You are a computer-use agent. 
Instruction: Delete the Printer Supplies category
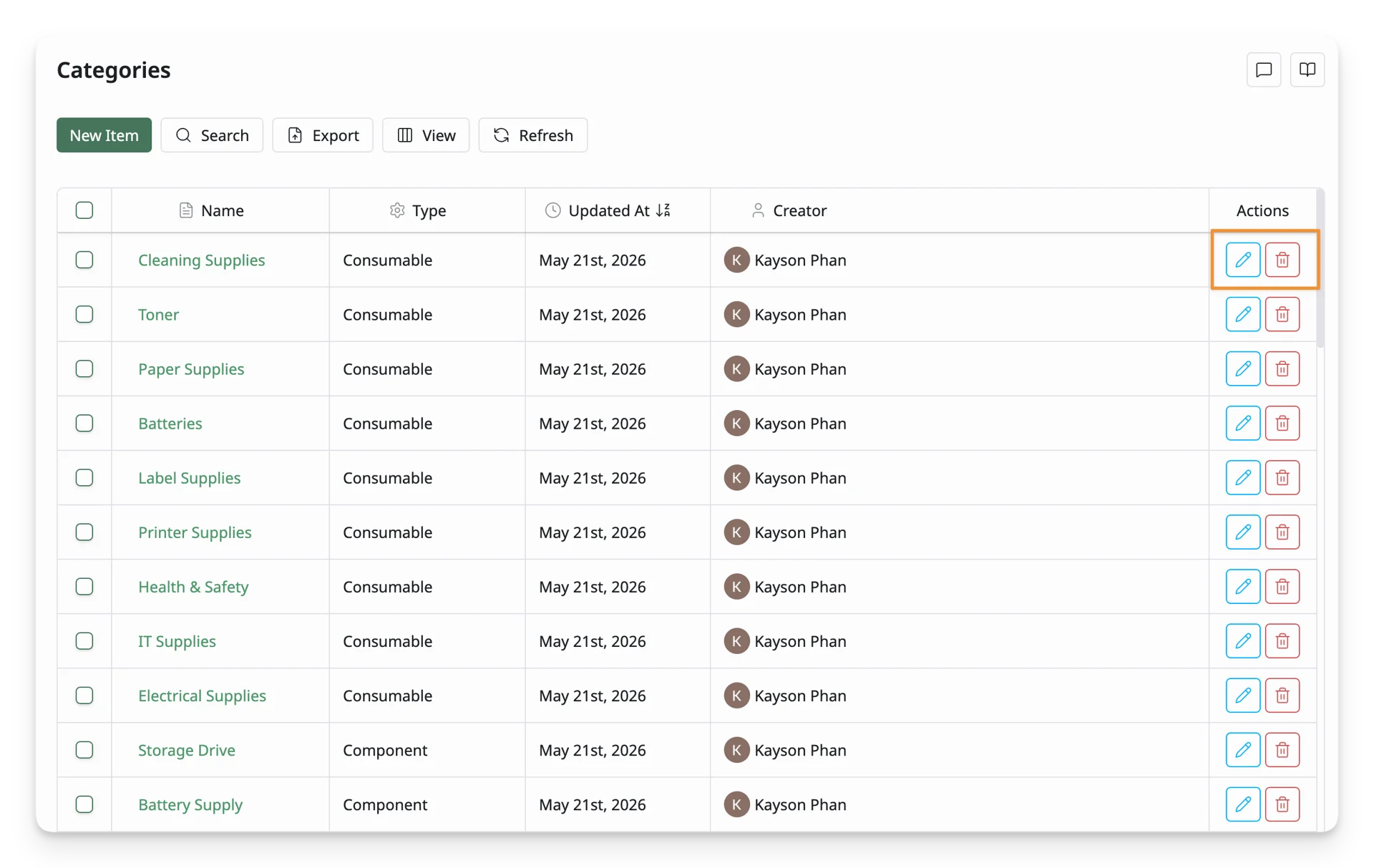pyautogui.click(x=1282, y=532)
